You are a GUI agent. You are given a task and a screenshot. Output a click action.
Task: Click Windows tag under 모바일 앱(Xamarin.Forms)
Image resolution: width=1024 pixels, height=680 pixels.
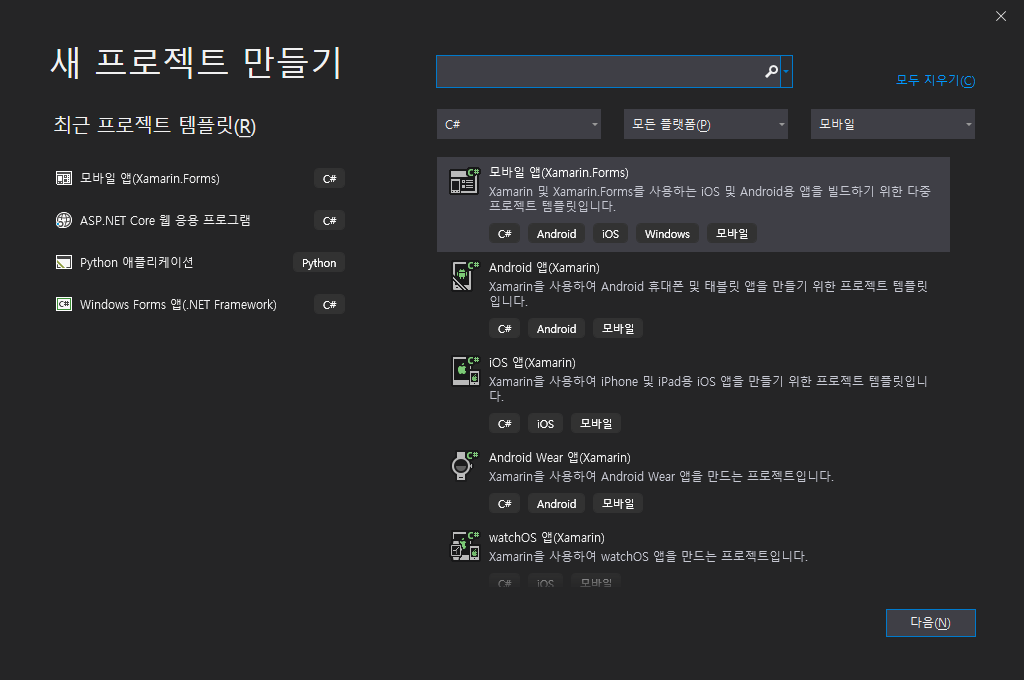point(667,234)
